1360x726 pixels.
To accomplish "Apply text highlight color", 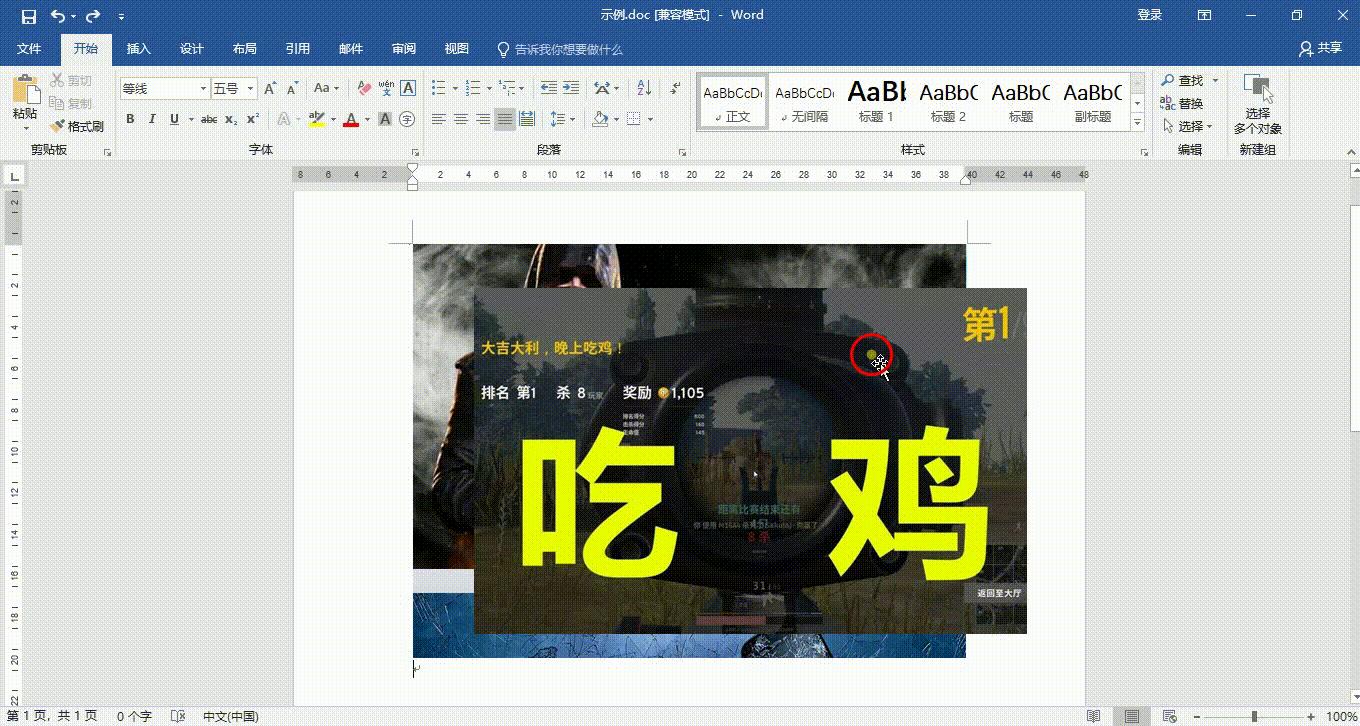I will point(316,119).
